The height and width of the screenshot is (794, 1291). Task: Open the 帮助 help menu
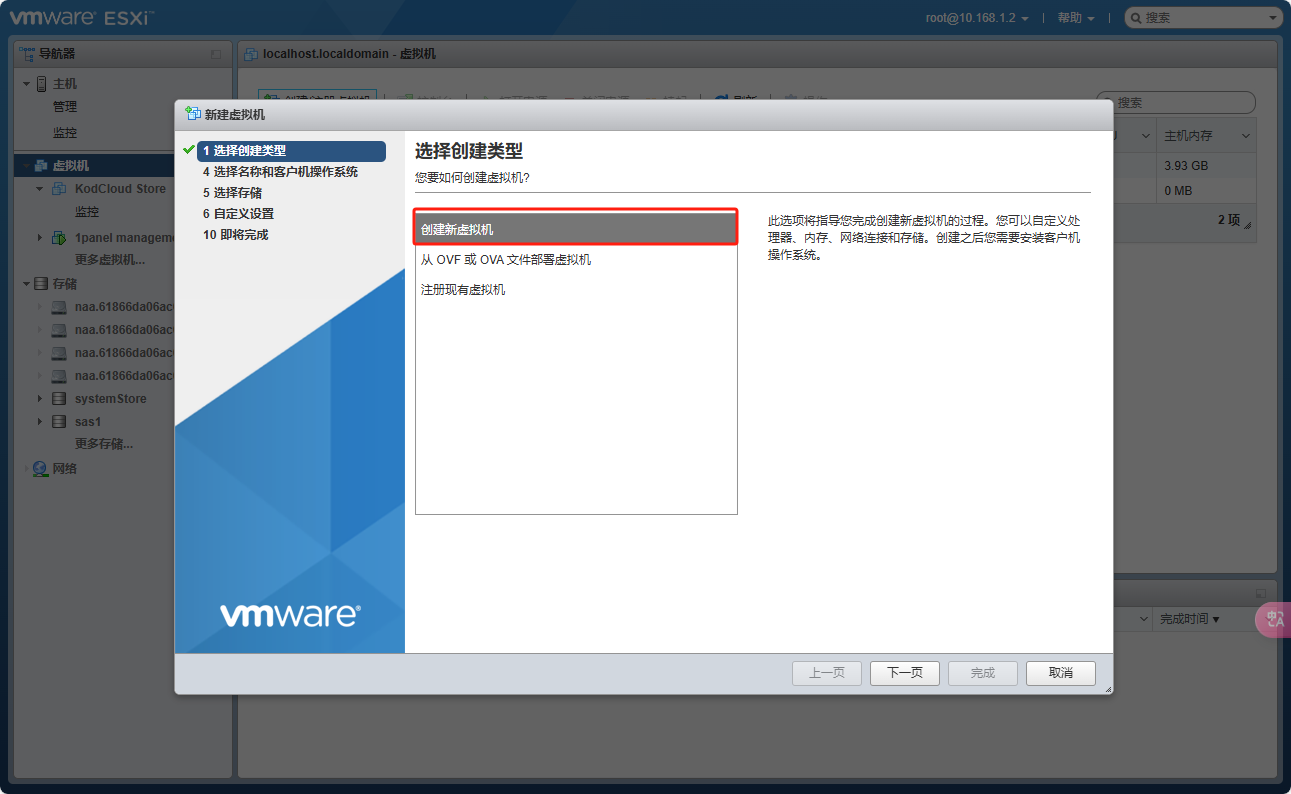click(1076, 18)
